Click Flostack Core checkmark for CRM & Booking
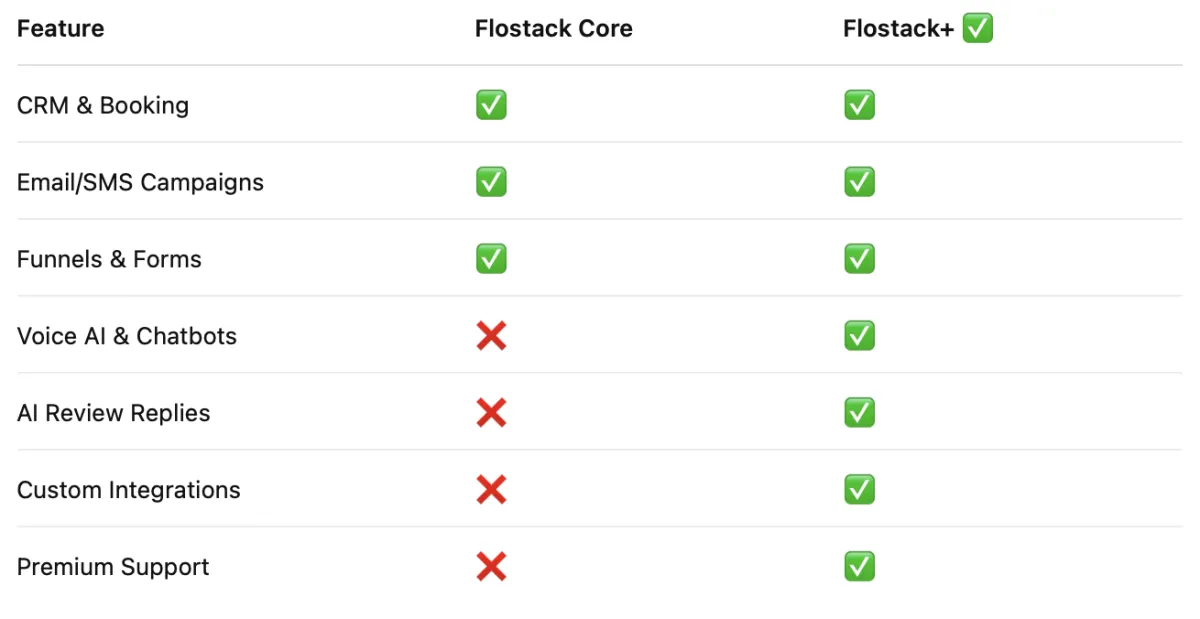The width and height of the screenshot is (1200, 619). (491, 105)
